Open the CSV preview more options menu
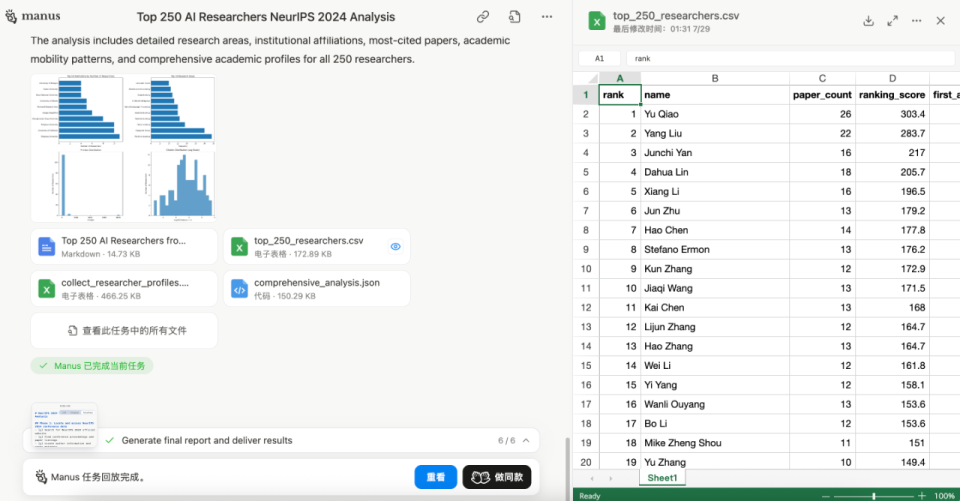Viewport: 960px width, 501px height. 917,21
